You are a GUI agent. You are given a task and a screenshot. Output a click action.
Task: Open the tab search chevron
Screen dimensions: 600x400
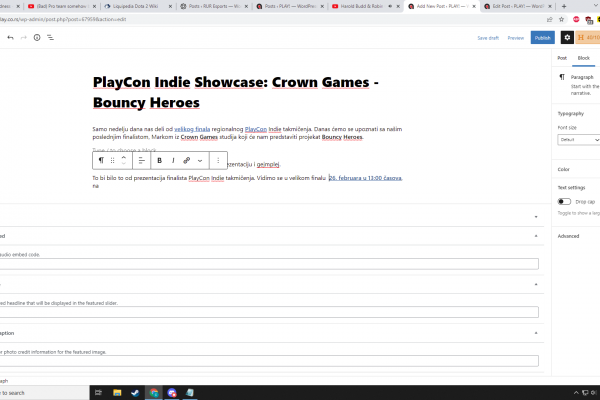point(596,5)
